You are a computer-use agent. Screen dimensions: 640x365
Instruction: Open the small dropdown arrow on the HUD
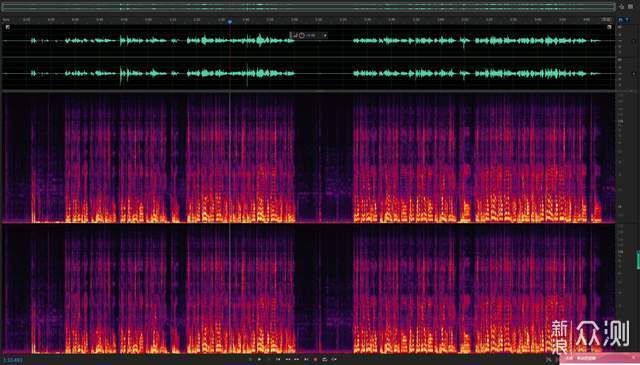(325, 36)
